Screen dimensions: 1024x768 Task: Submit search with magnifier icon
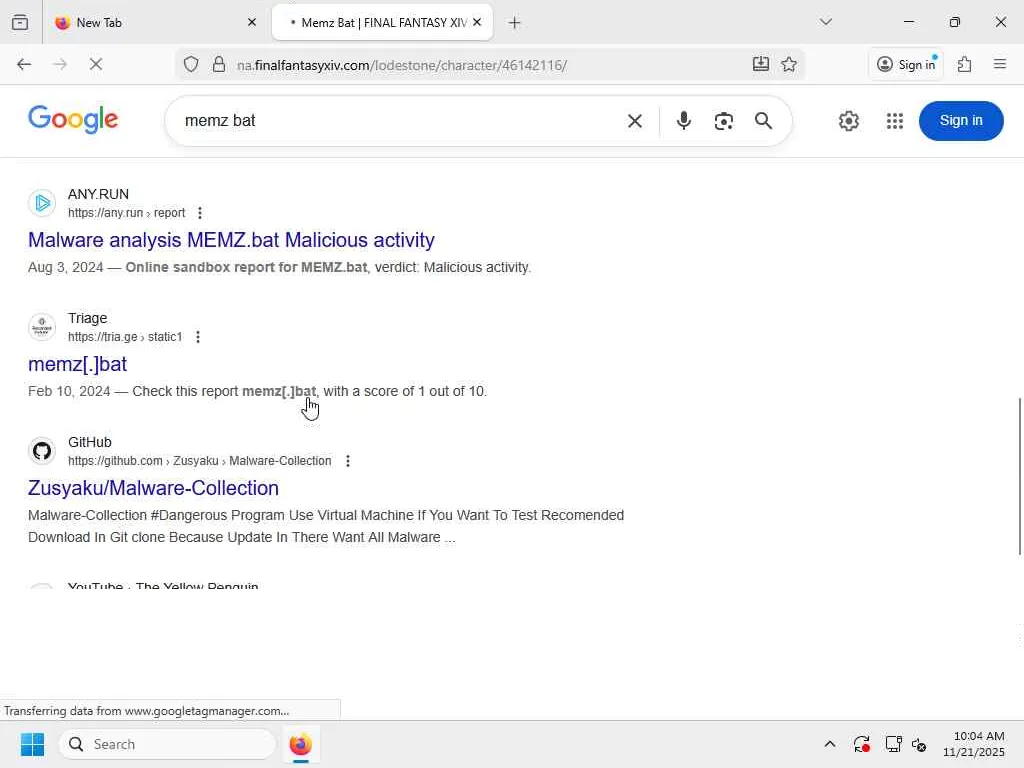(x=763, y=121)
